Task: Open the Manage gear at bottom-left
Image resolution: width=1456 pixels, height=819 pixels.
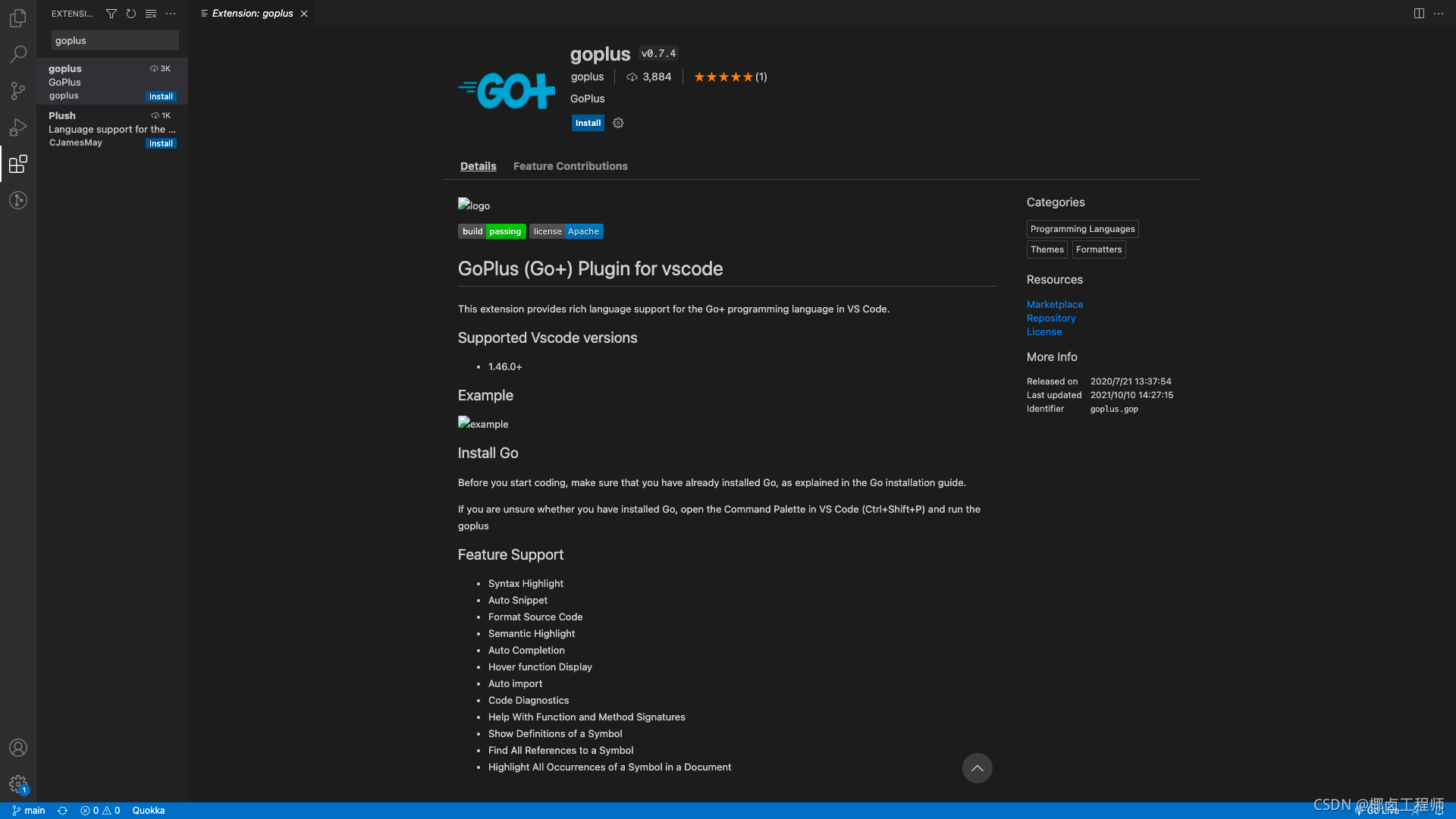Action: [18, 784]
